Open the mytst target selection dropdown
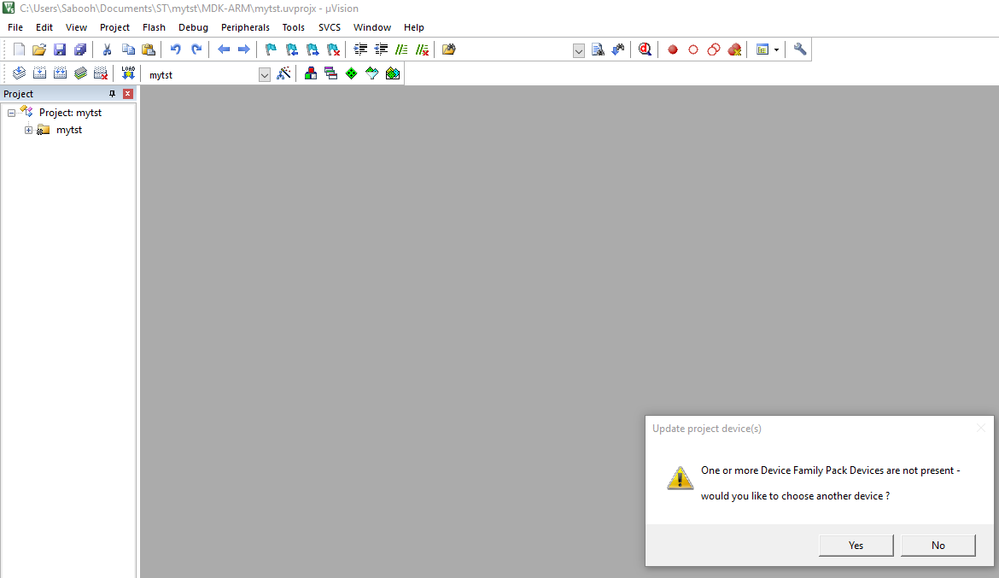Image resolution: width=999 pixels, height=578 pixels. [x=264, y=75]
